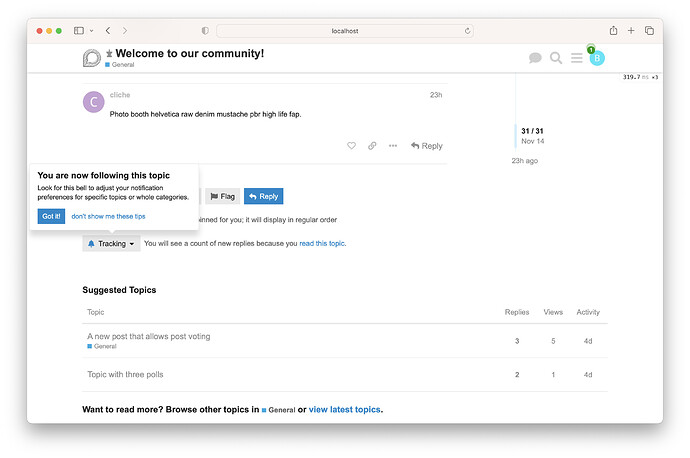
Task: Open the user avatar B menu
Action: [597, 58]
